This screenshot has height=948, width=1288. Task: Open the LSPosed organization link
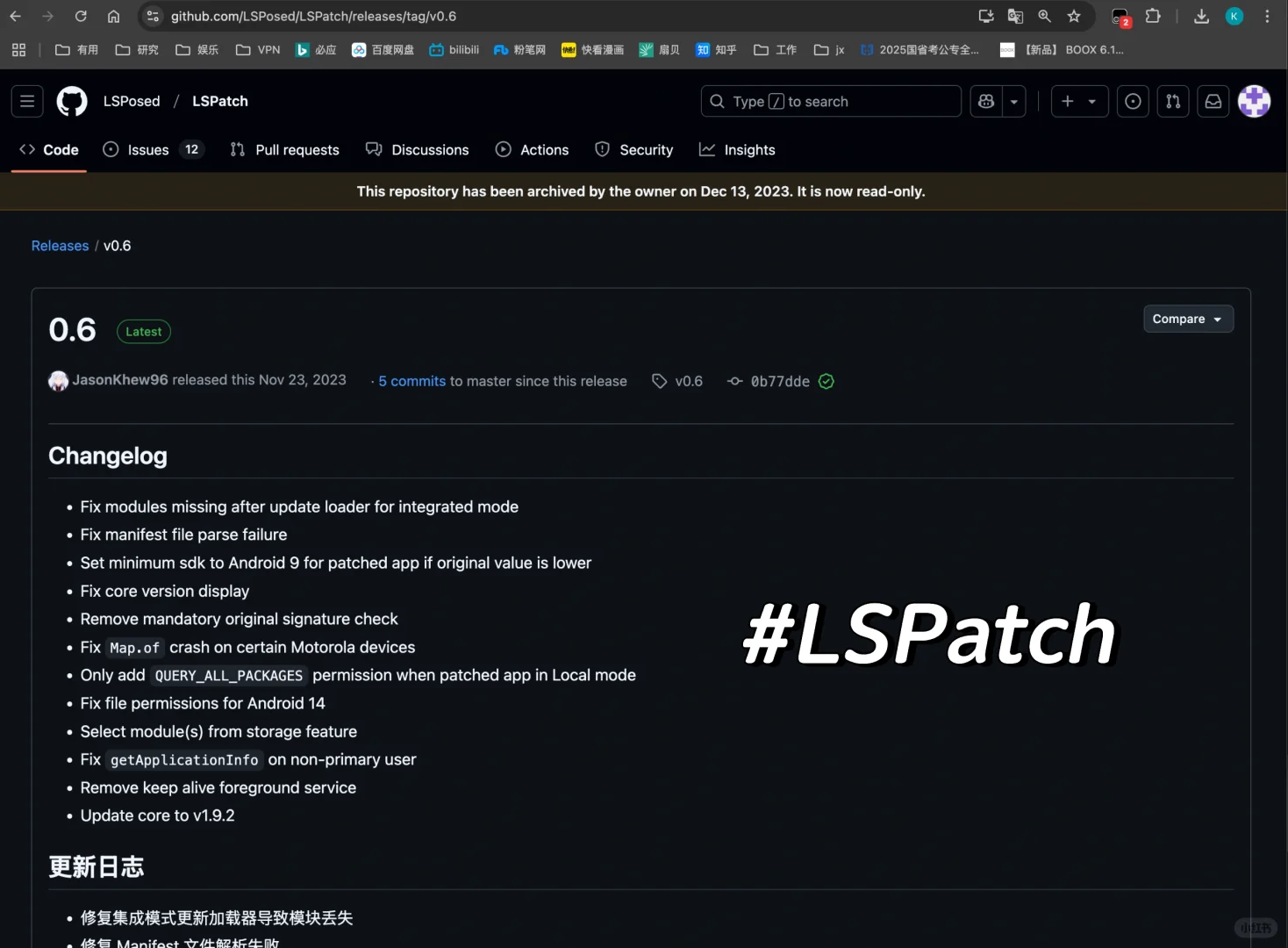pos(132,101)
